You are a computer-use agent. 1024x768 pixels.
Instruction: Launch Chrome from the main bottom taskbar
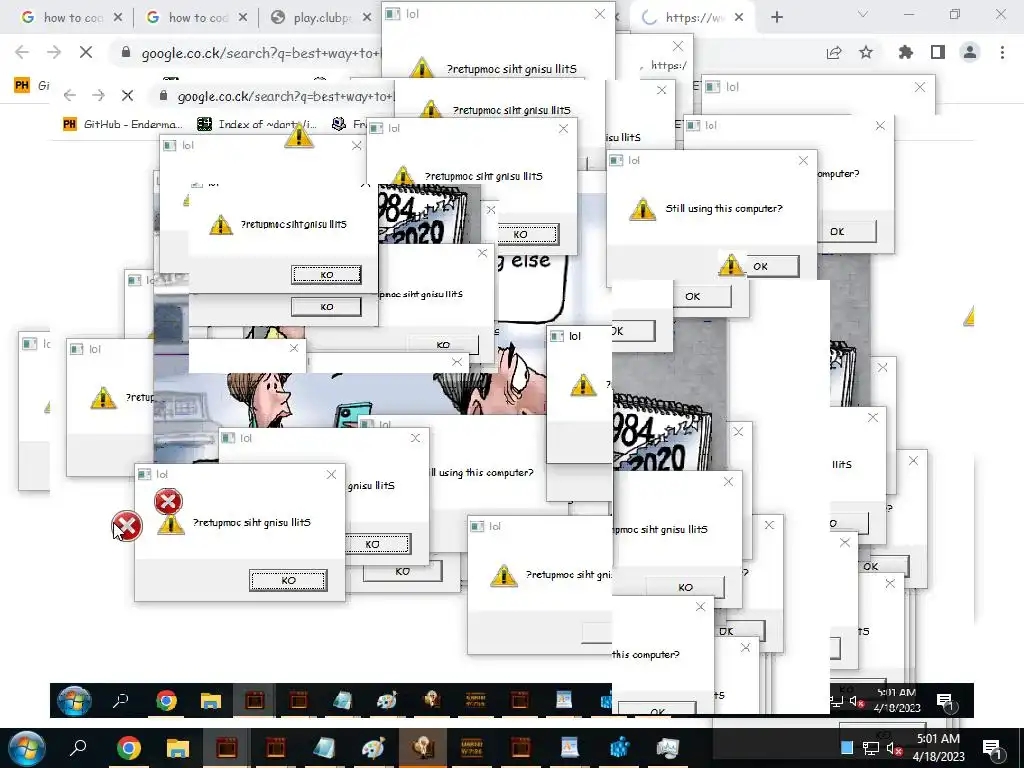click(129, 748)
